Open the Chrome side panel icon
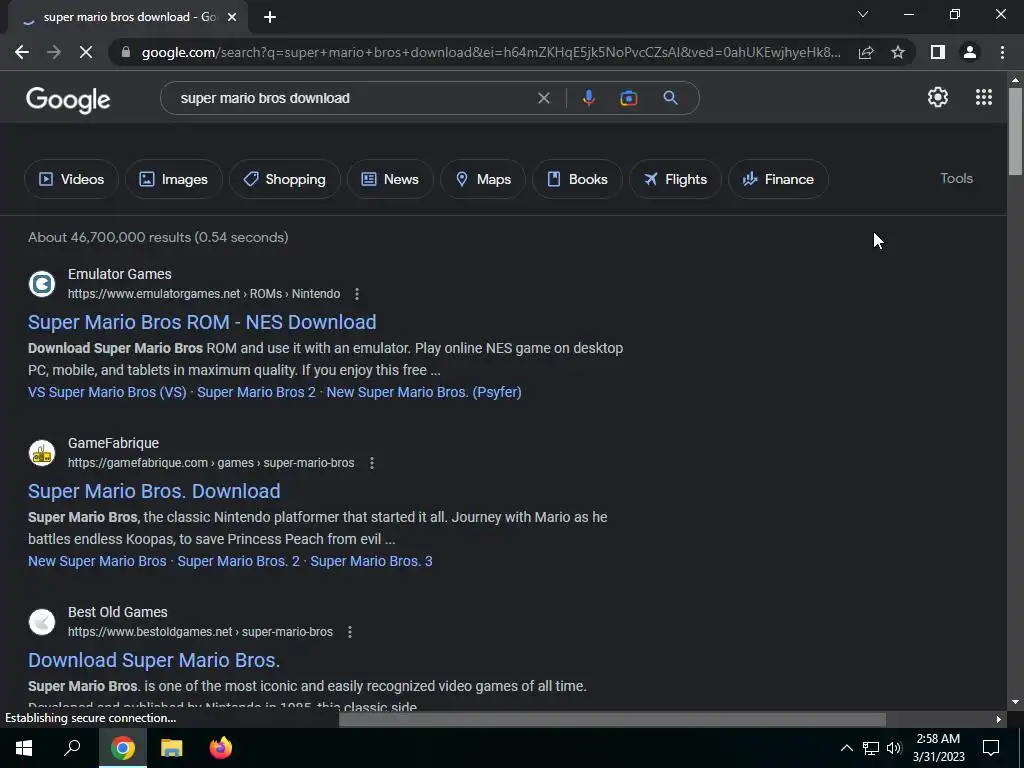 tap(938, 52)
